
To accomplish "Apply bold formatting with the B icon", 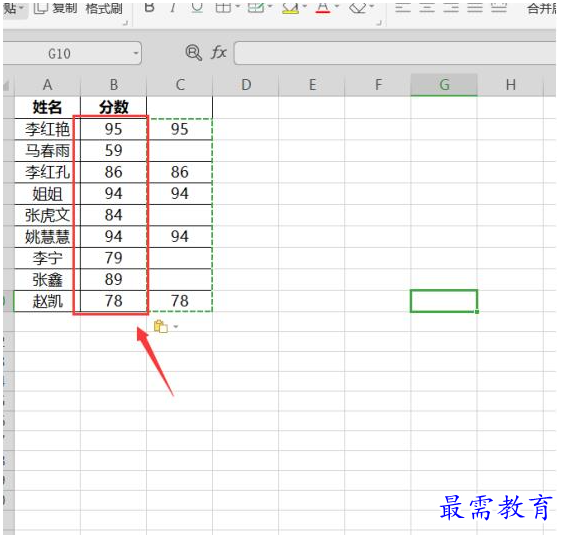I will [150, 8].
